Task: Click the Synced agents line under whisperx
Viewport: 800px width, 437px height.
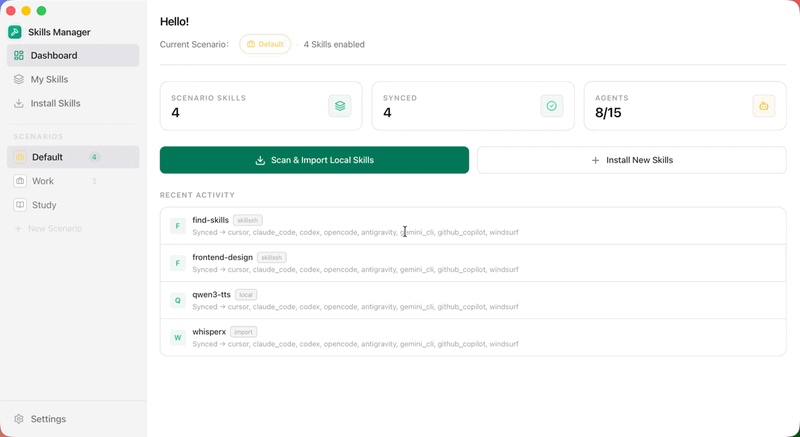Action: pos(356,344)
